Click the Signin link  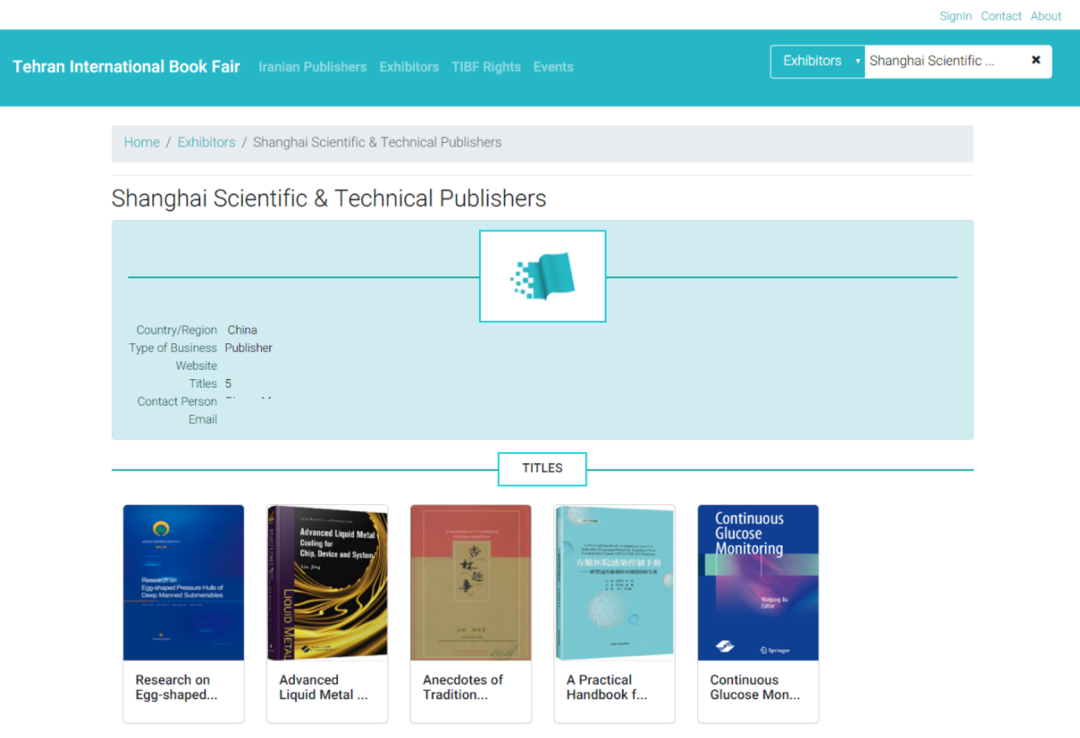coord(955,16)
